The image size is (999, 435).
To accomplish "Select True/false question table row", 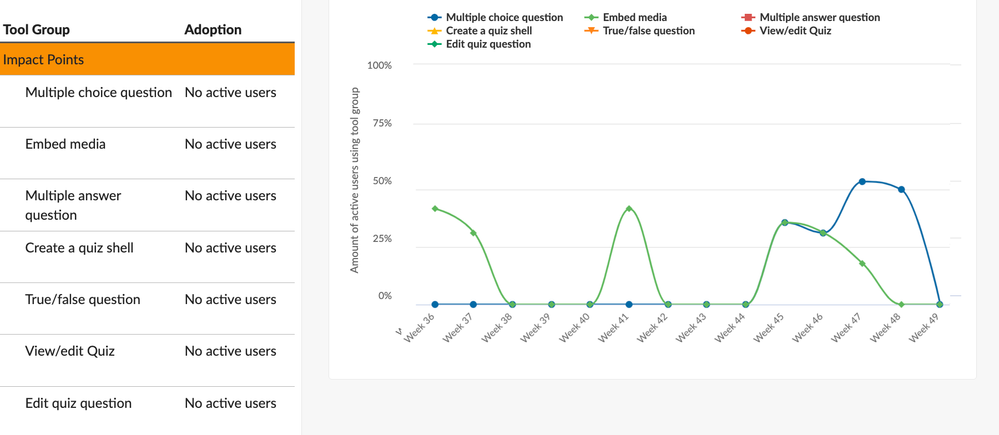I will (x=82, y=300).
